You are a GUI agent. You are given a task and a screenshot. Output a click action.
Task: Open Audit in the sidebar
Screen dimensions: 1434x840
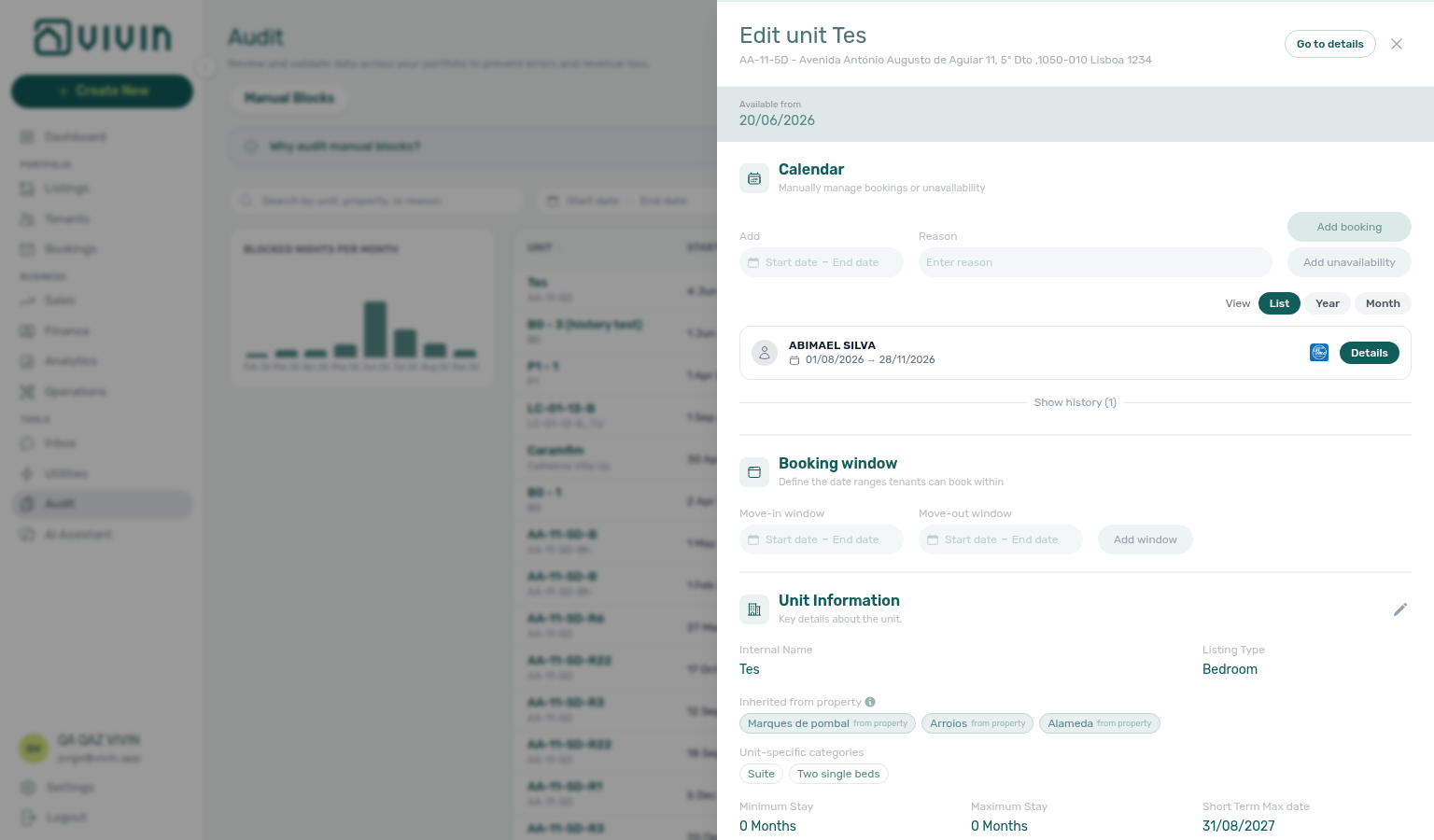(102, 504)
